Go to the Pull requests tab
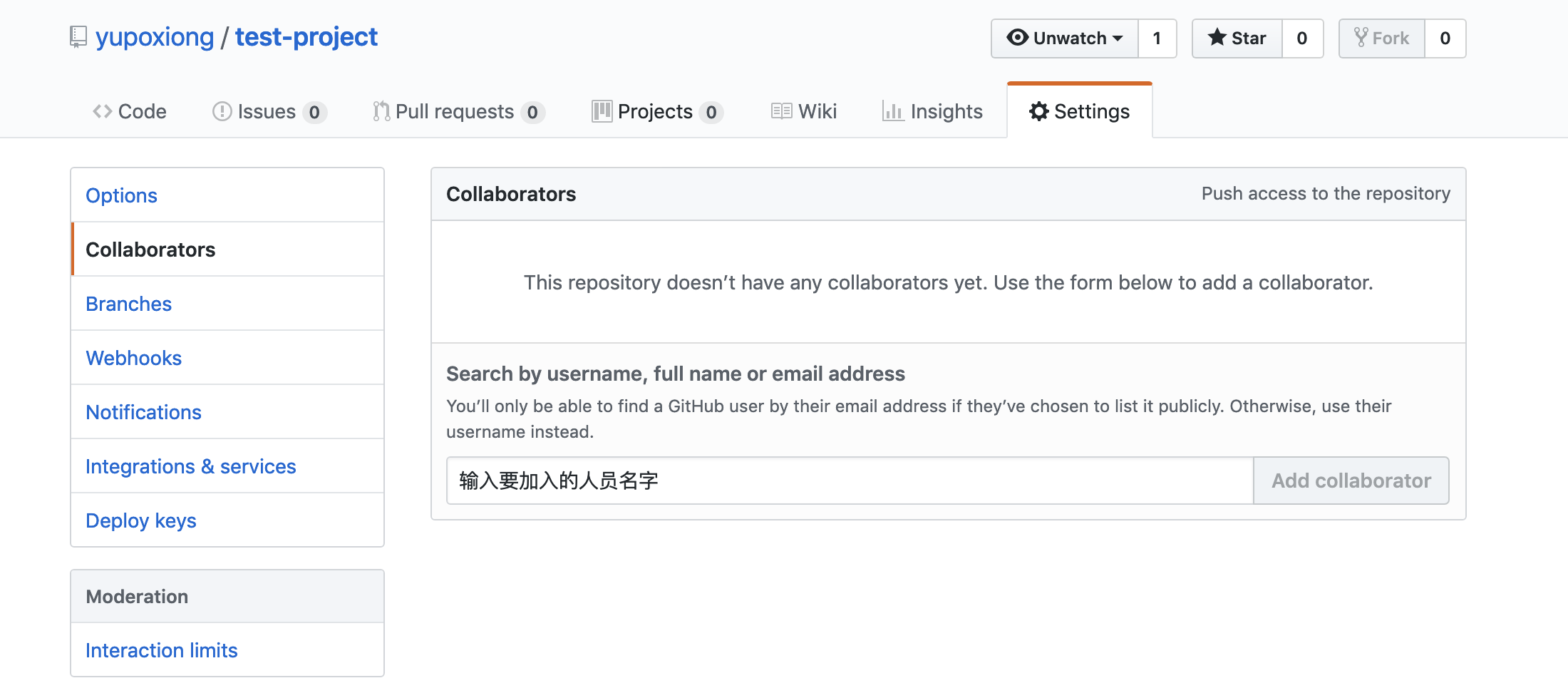The image size is (1568, 693). (x=459, y=111)
